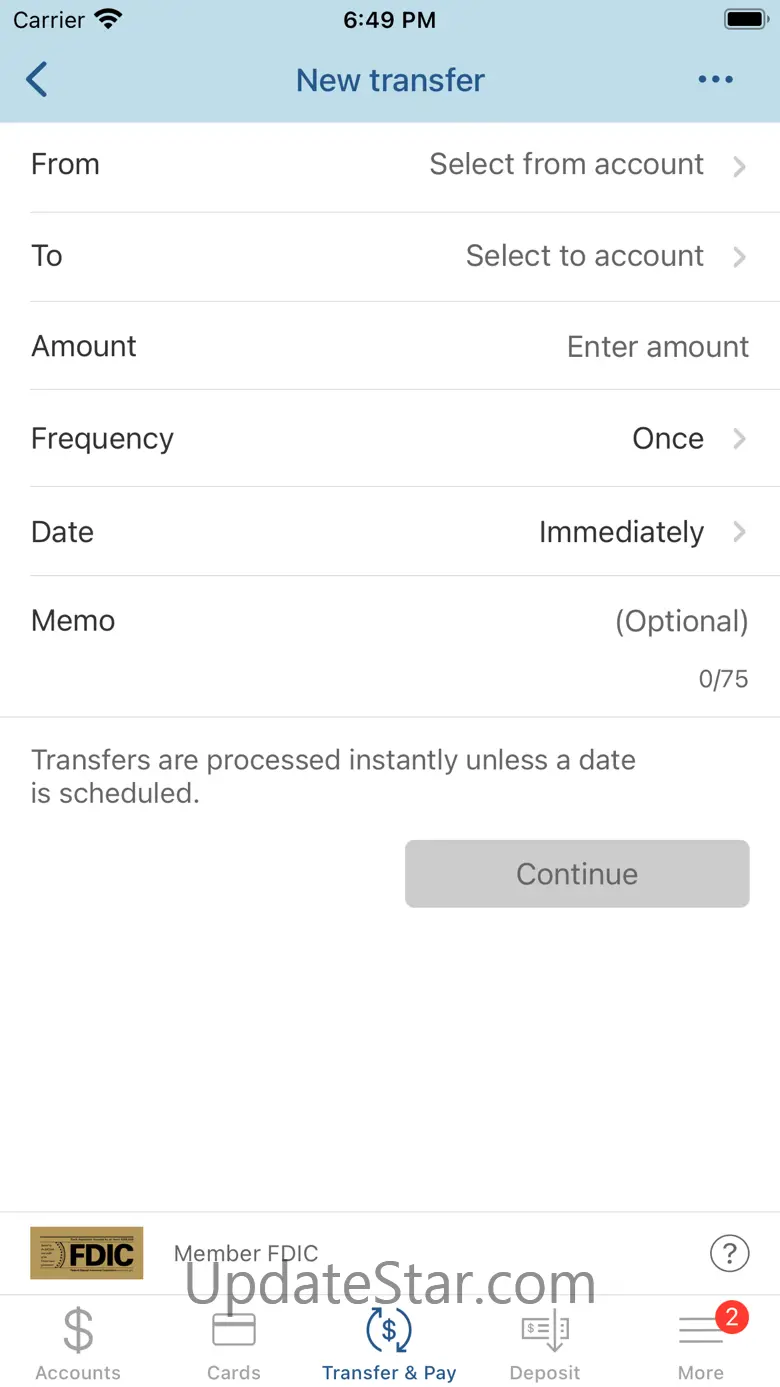780x1387 pixels.
Task: Switch to the Cards tab
Action: click(233, 1342)
